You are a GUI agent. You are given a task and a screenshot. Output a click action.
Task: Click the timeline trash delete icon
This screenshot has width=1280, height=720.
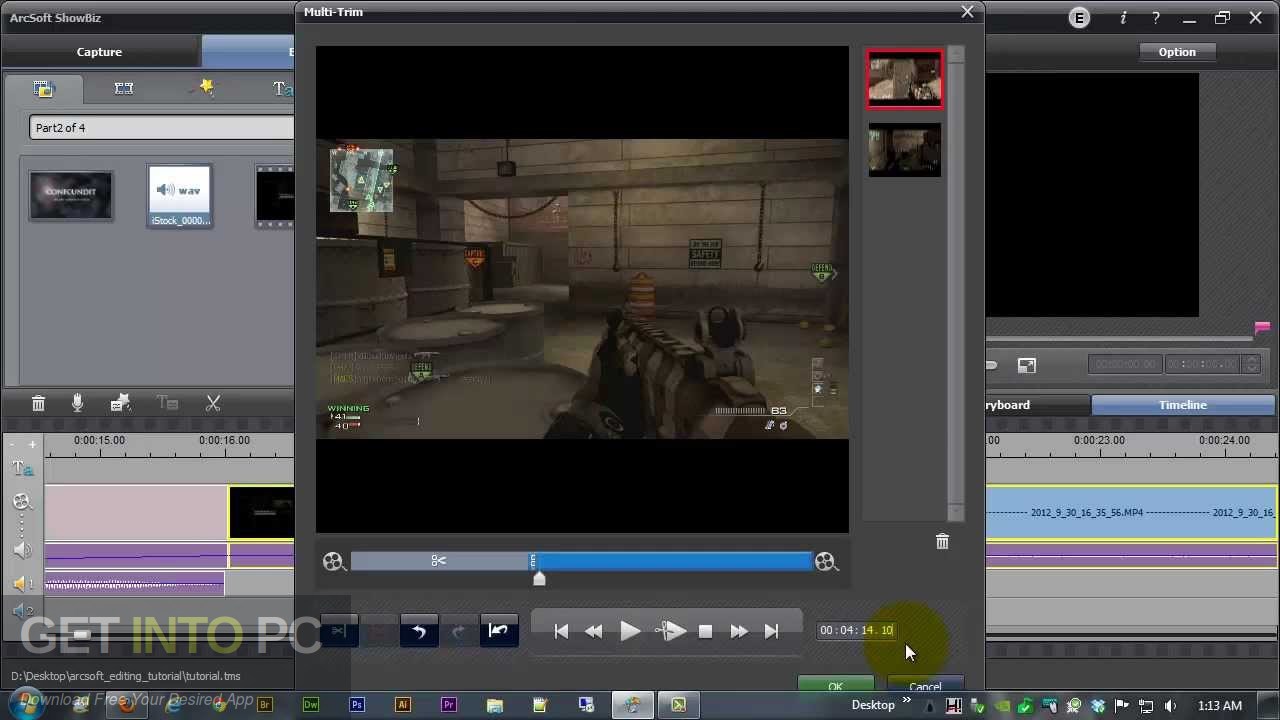point(38,403)
